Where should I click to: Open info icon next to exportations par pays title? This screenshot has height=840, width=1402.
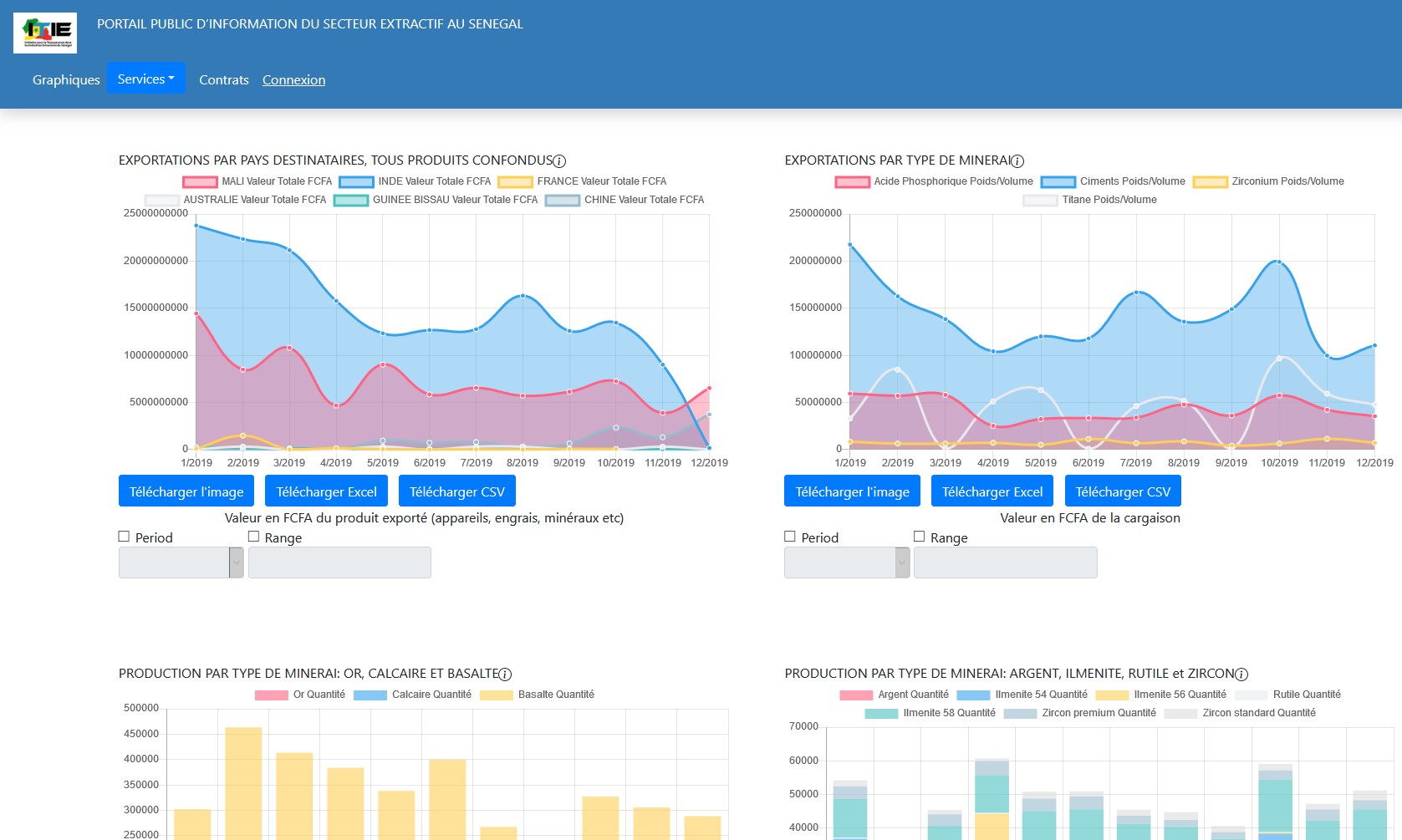tap(560, 161)
